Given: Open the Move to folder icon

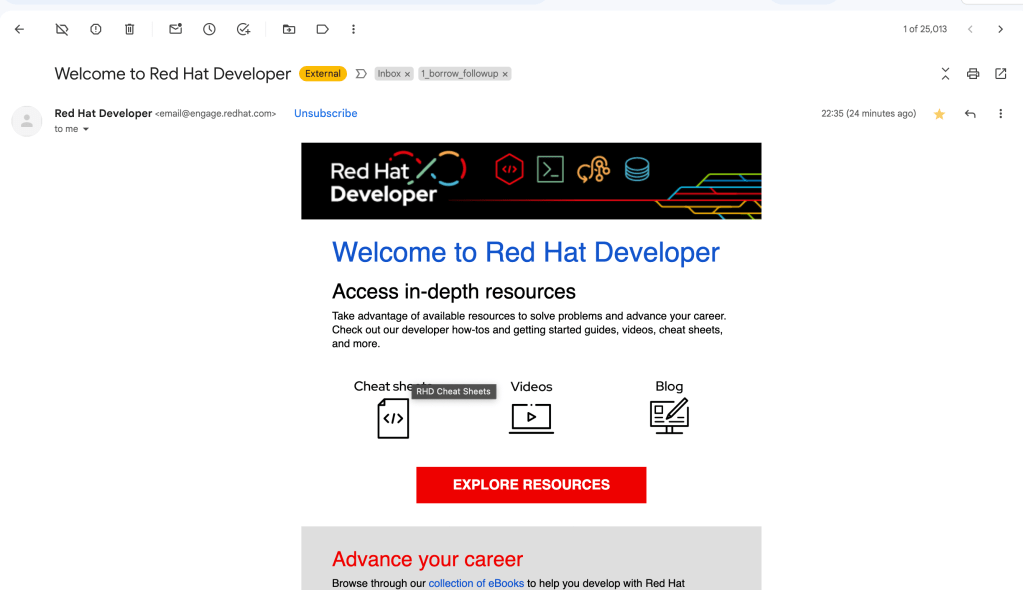Looking at the screenshot, I should tap(289, 29).
